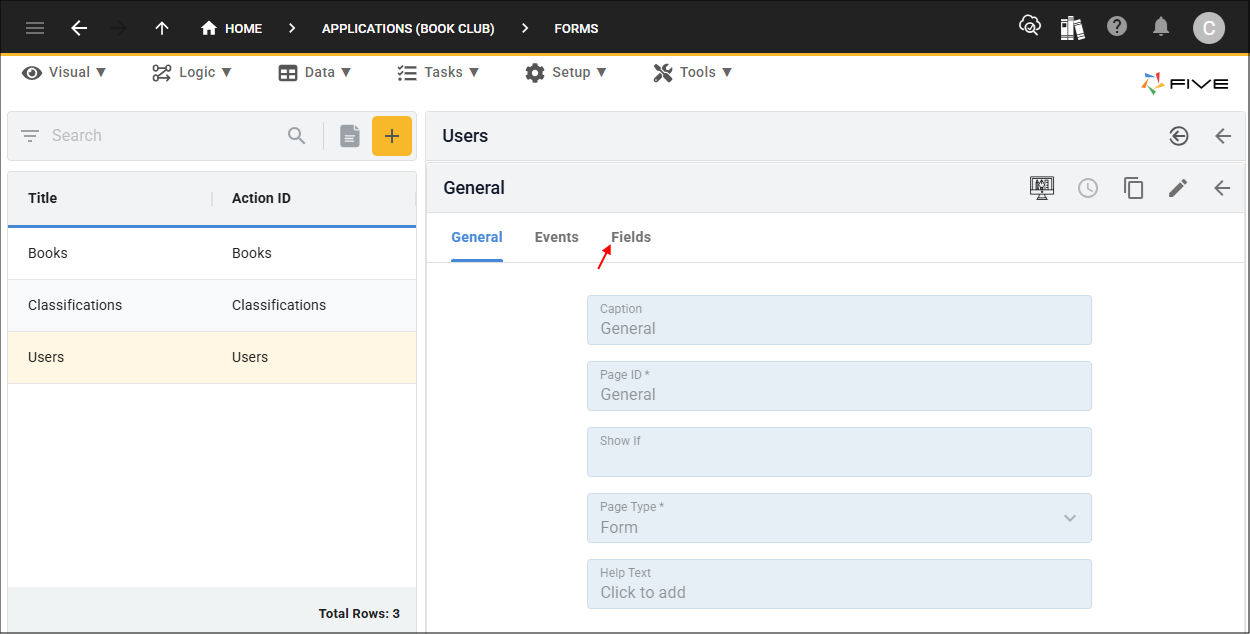The image size is (1250, 634).
Task: Click the search magnifier icon
Action: (x=297, y=136)
